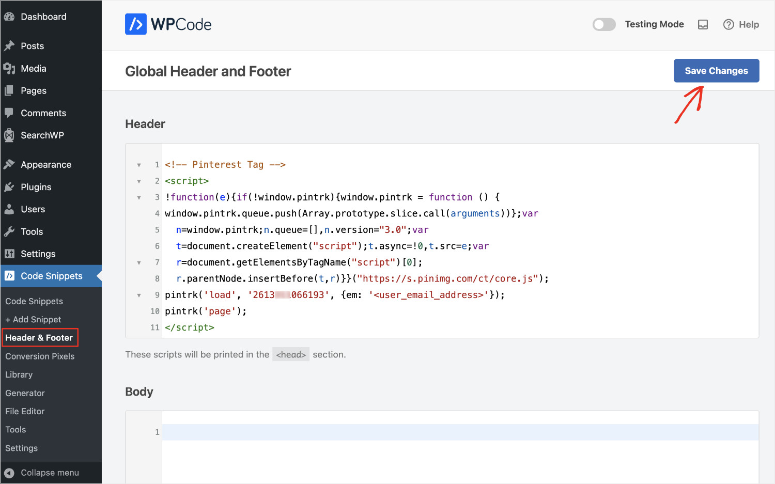Open the File Editor submenu item
This screenshot has width=775, height=484.
(x=26, y=411)
